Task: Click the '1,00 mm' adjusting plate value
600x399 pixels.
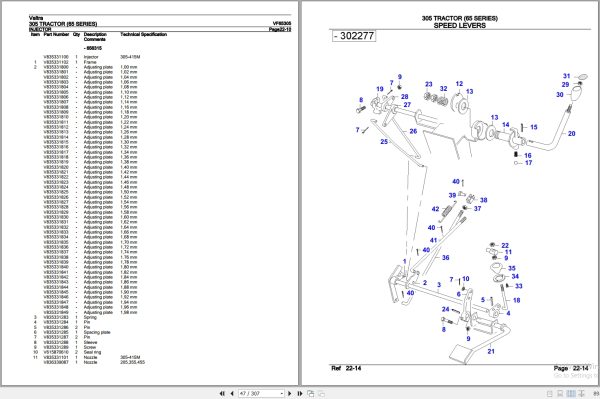Action: (129, 67)
